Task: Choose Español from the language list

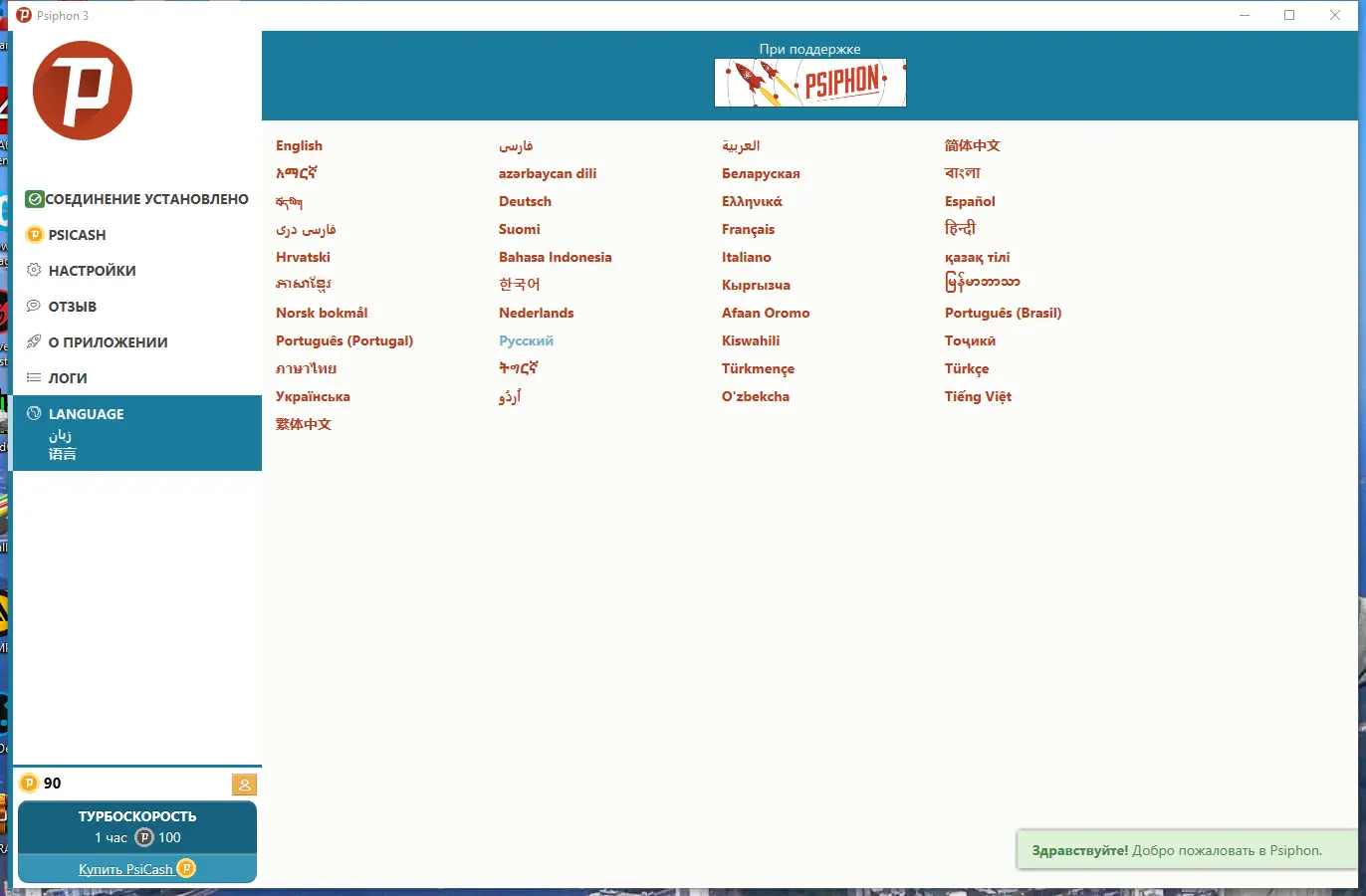Action: tap(969, 201)
